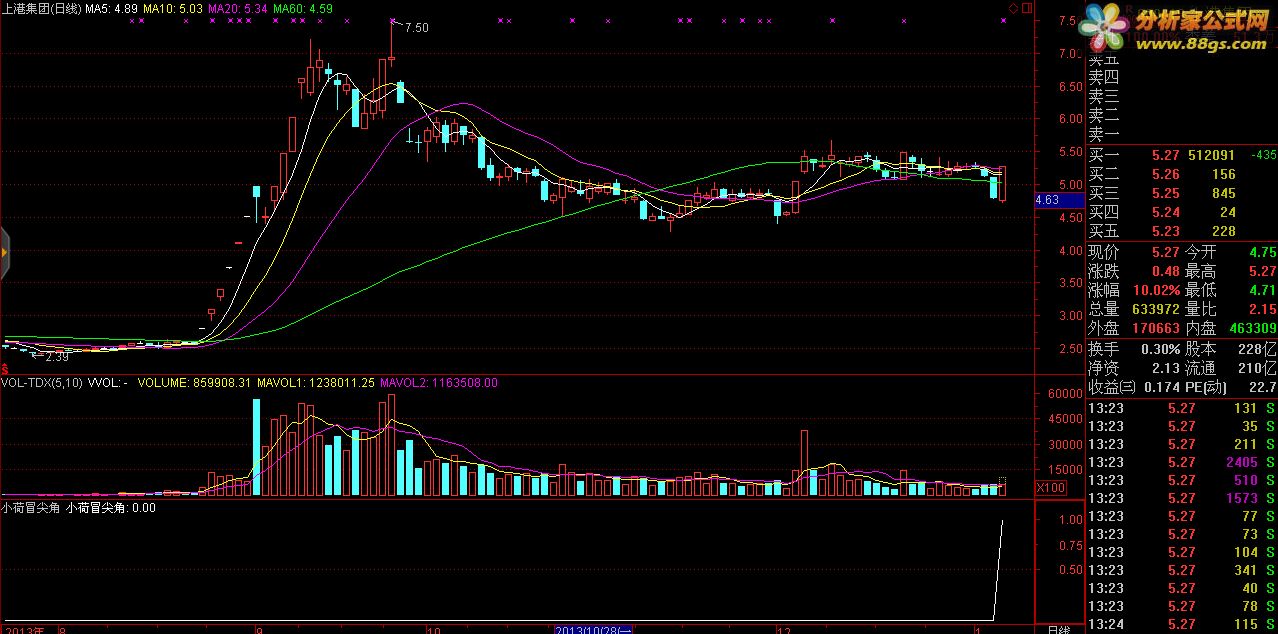Click the 最低 4.71 low value

point(1264,290)
